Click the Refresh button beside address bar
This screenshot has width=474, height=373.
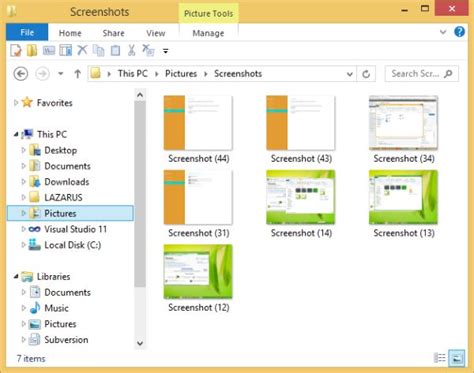pyautogui.click(x=366, y=74)
